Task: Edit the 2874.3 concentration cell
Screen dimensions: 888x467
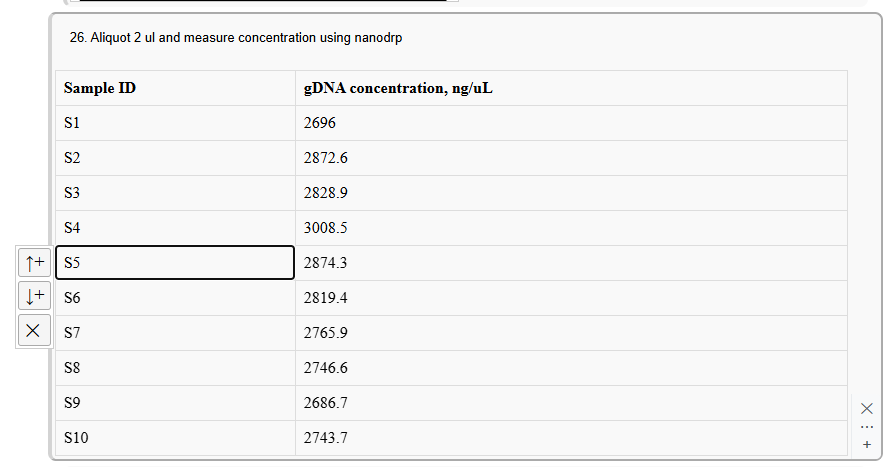Action: point(570,263)
